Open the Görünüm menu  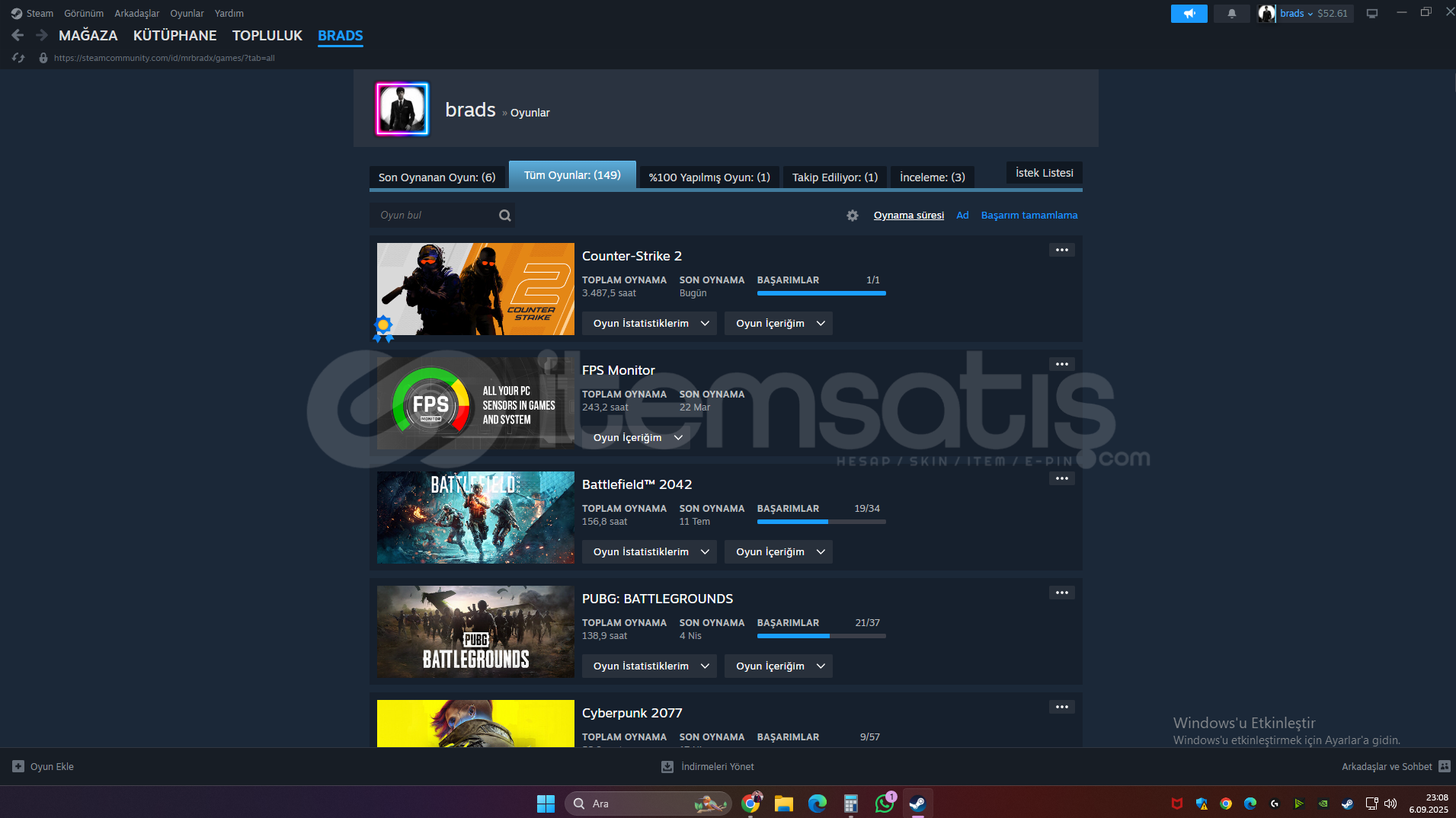click(x=84, y=13)
